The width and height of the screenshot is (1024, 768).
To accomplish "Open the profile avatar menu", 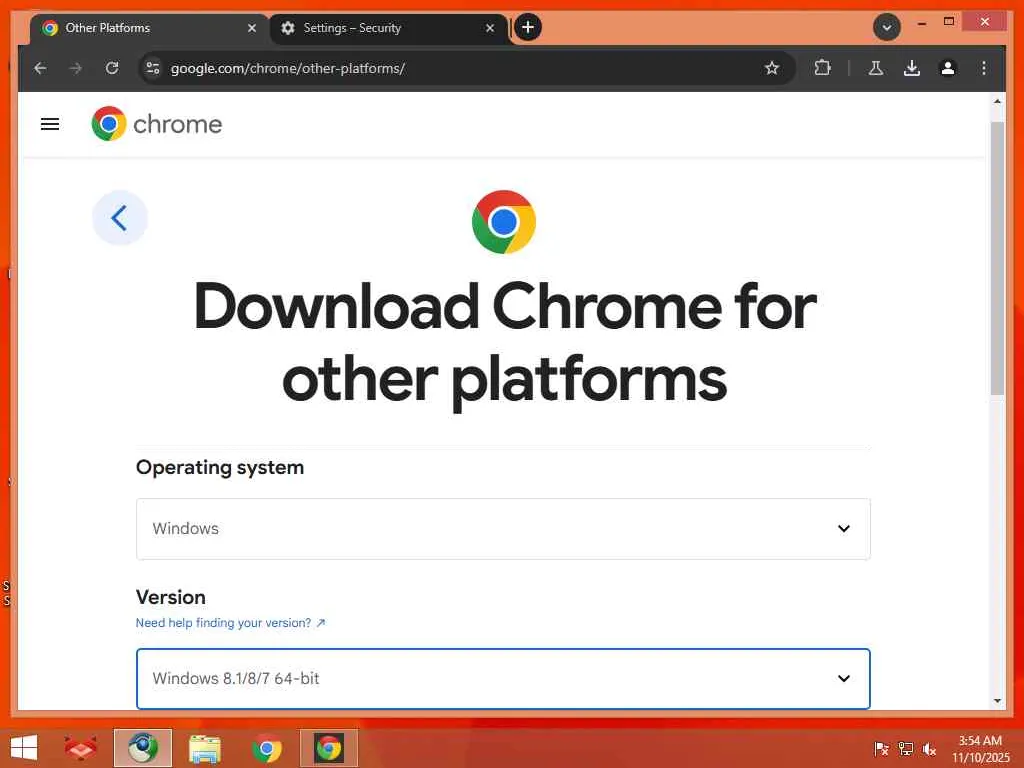I will click(x=948, y=68).
